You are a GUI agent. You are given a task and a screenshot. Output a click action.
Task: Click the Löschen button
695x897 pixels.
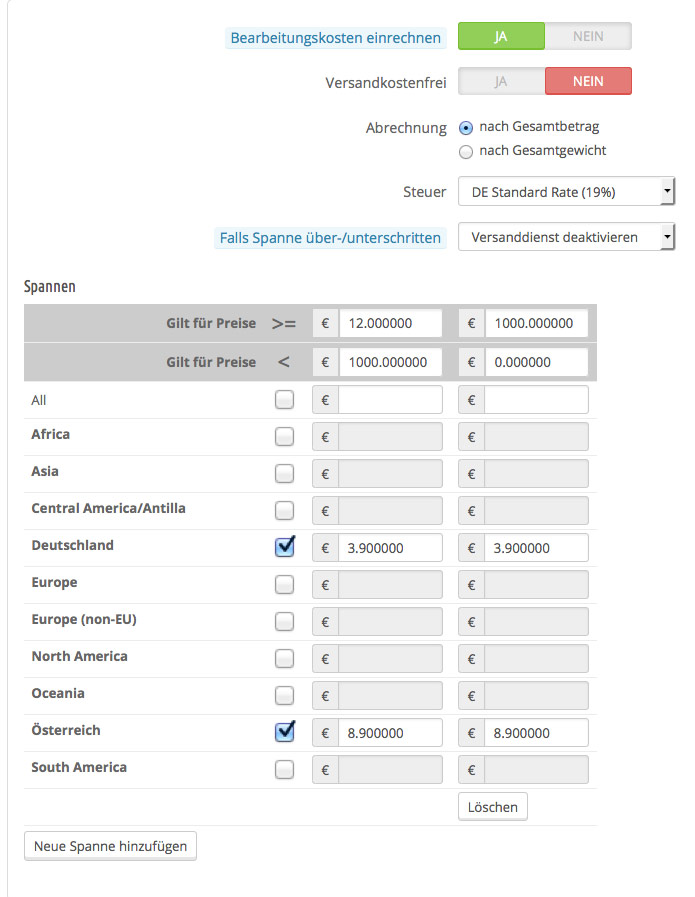tap(492, 807)
